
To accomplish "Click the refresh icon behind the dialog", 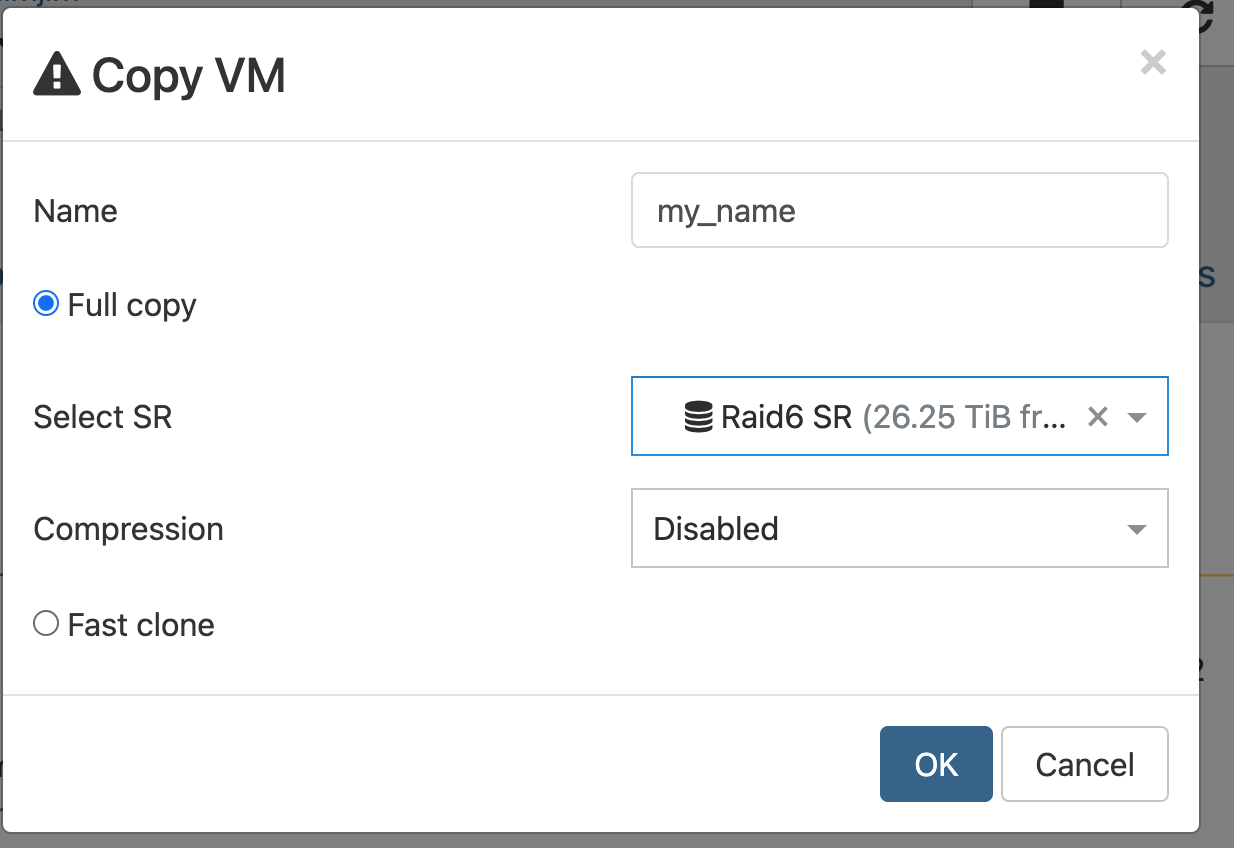I will (x=1197, y=15).
